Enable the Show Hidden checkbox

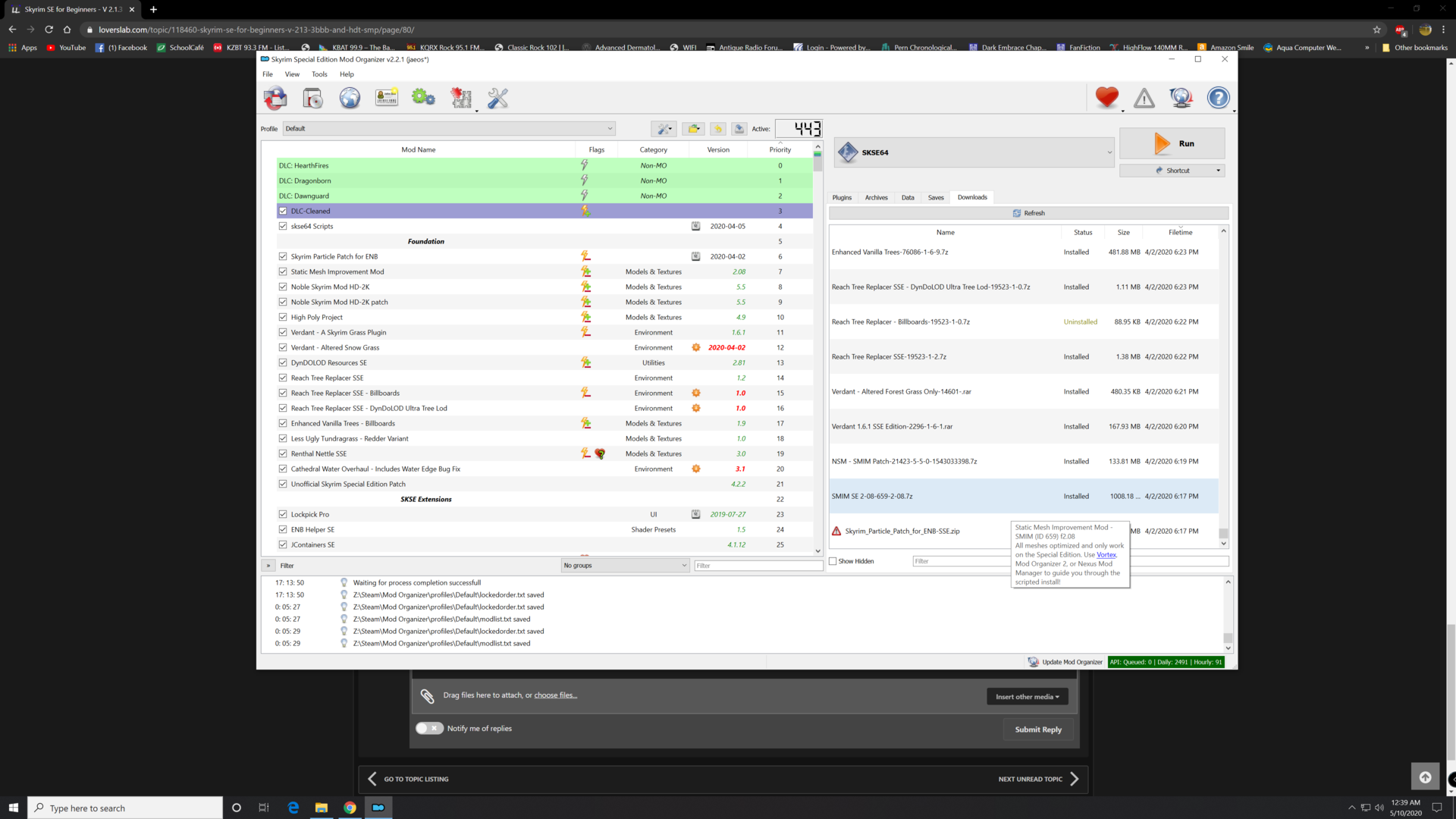(833, 561)
